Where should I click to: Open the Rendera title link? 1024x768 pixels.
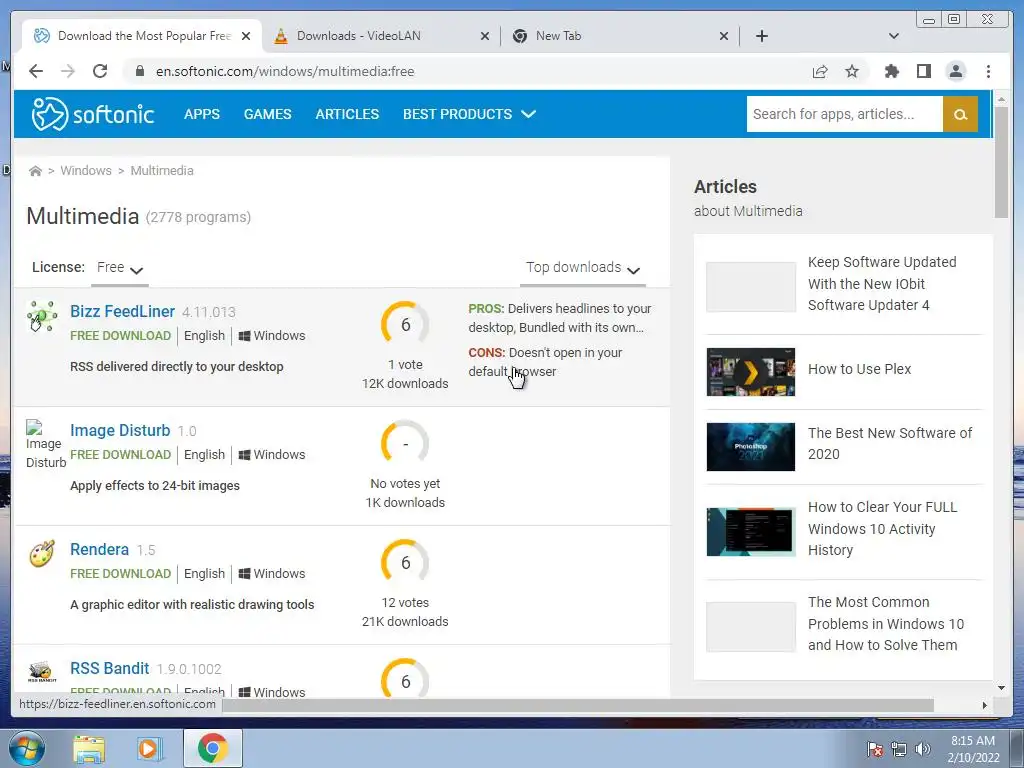(99, 549)
